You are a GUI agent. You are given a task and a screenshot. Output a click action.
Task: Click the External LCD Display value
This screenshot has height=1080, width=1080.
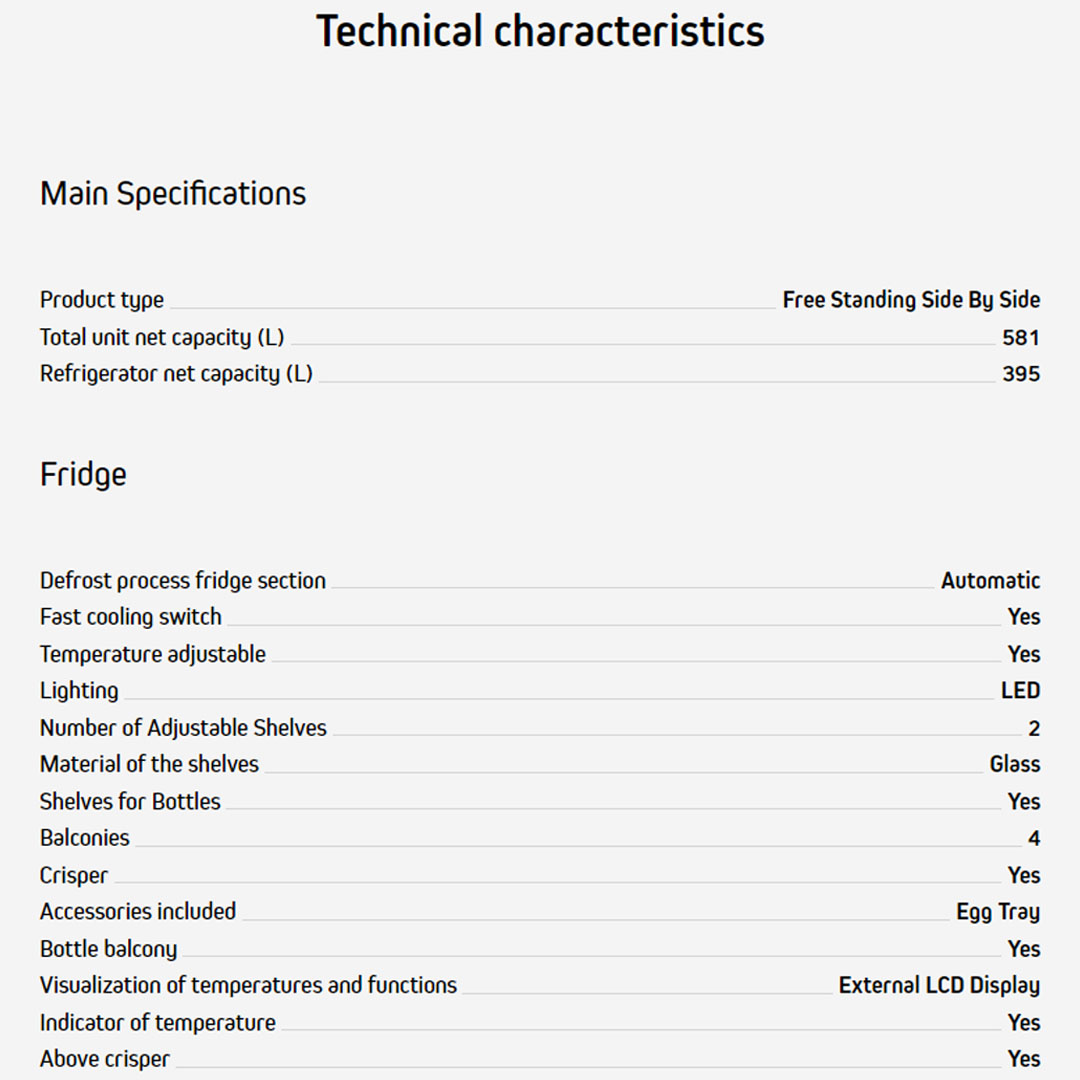pyautogui.click(x=939, y=985)
